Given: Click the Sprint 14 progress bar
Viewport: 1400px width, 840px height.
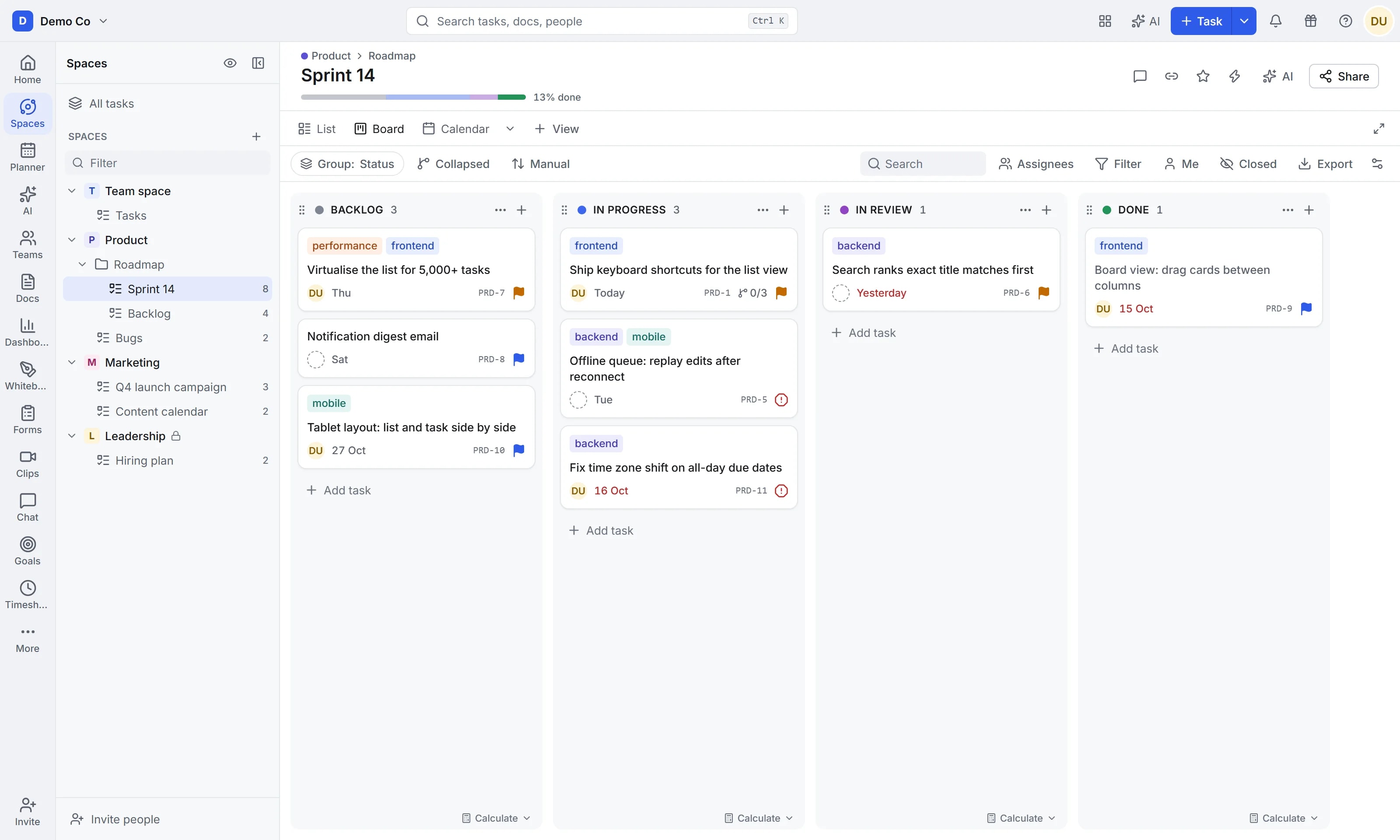Looking at the screenshot, I should 413,97.
